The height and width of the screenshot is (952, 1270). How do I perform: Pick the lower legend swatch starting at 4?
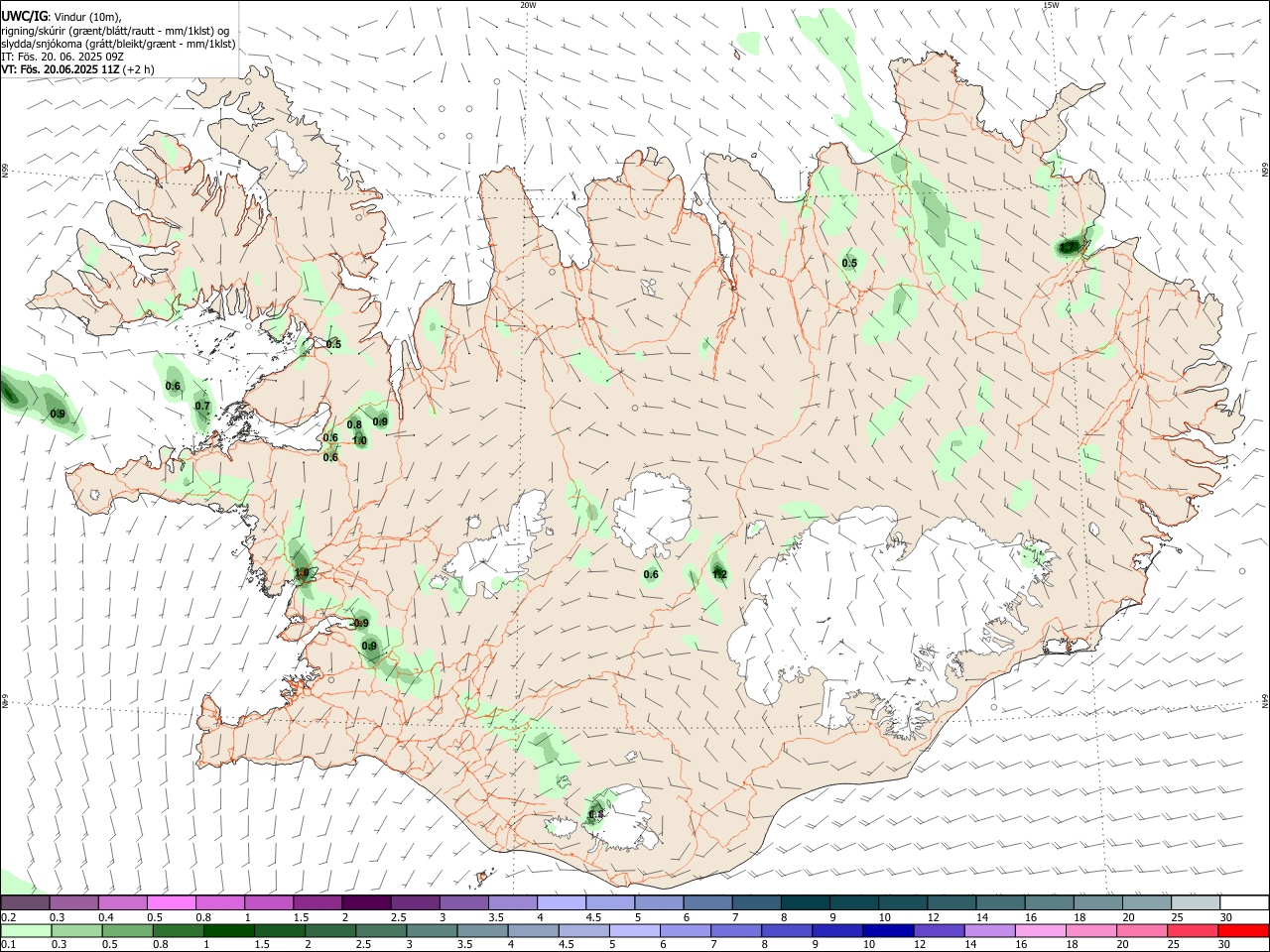pos(532,931)
